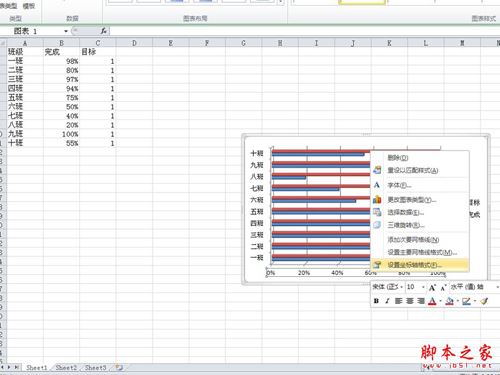Select column G header
The width and height of the screenshot is (500, 375).
pyautogui.click(x=243, y=43)
